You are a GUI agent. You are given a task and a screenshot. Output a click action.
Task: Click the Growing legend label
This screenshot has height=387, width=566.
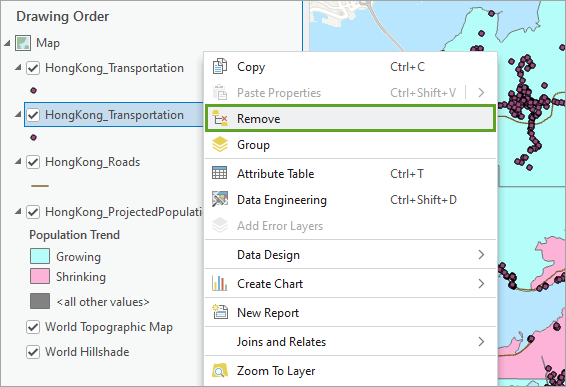click(x=78, y=257)
